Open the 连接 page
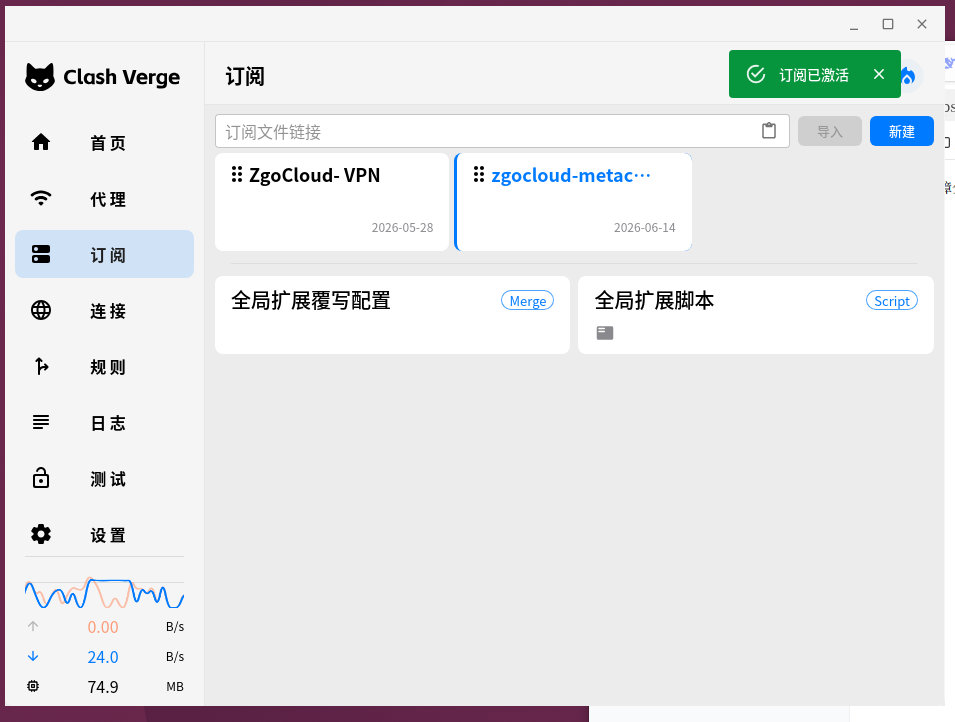Image resolution: width=955 pixels, height=722 pixels. click(104, 310)
